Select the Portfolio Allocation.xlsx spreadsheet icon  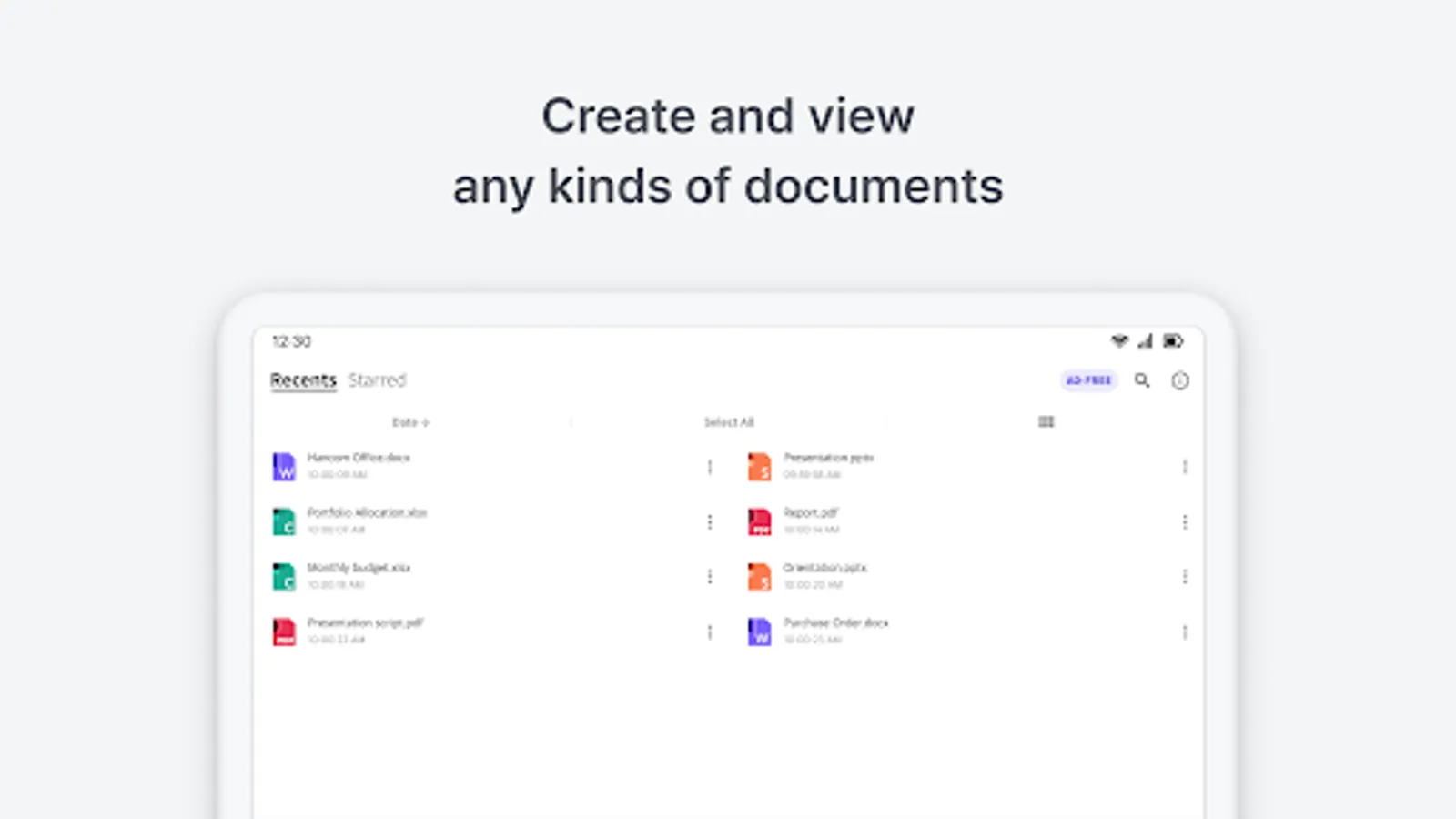pos(283,521)
